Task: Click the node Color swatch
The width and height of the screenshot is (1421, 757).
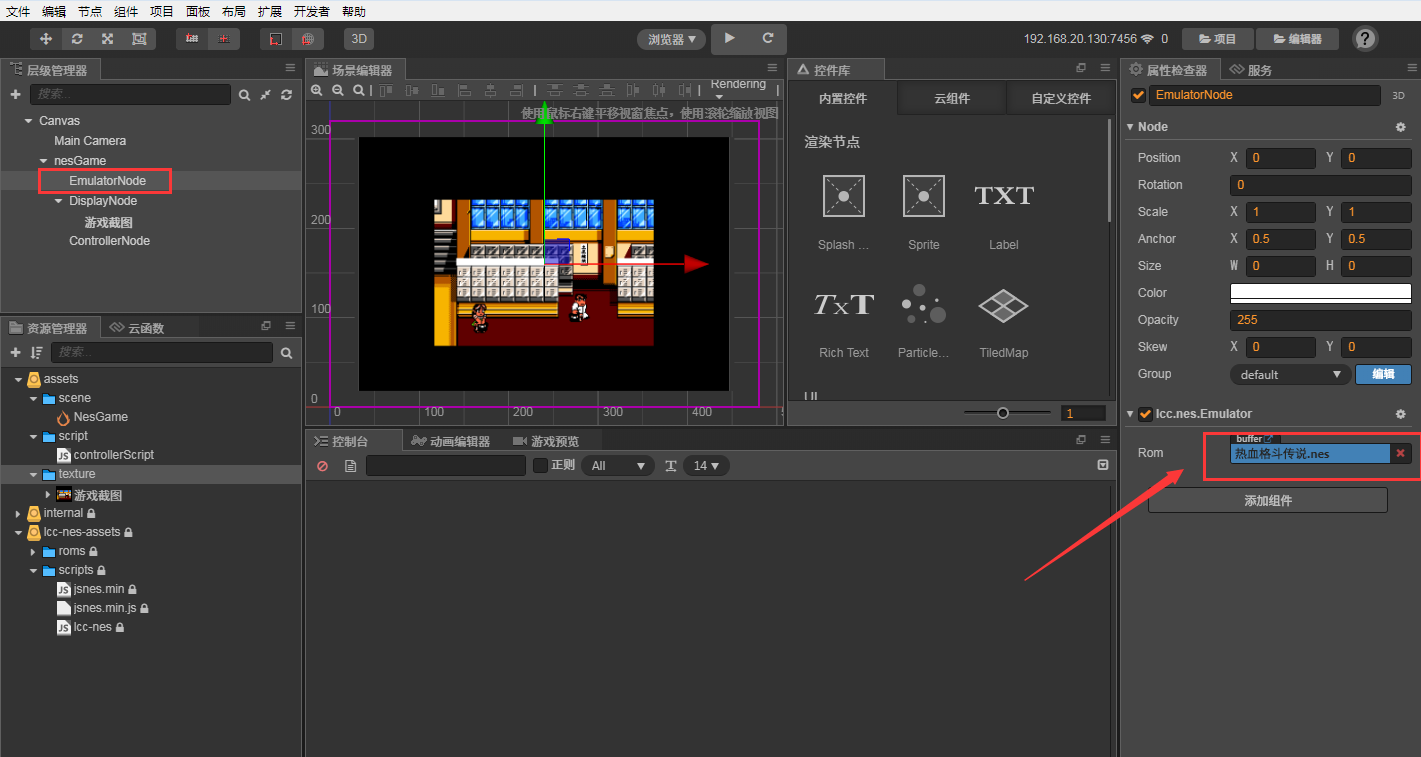Action: (1320, 293)
